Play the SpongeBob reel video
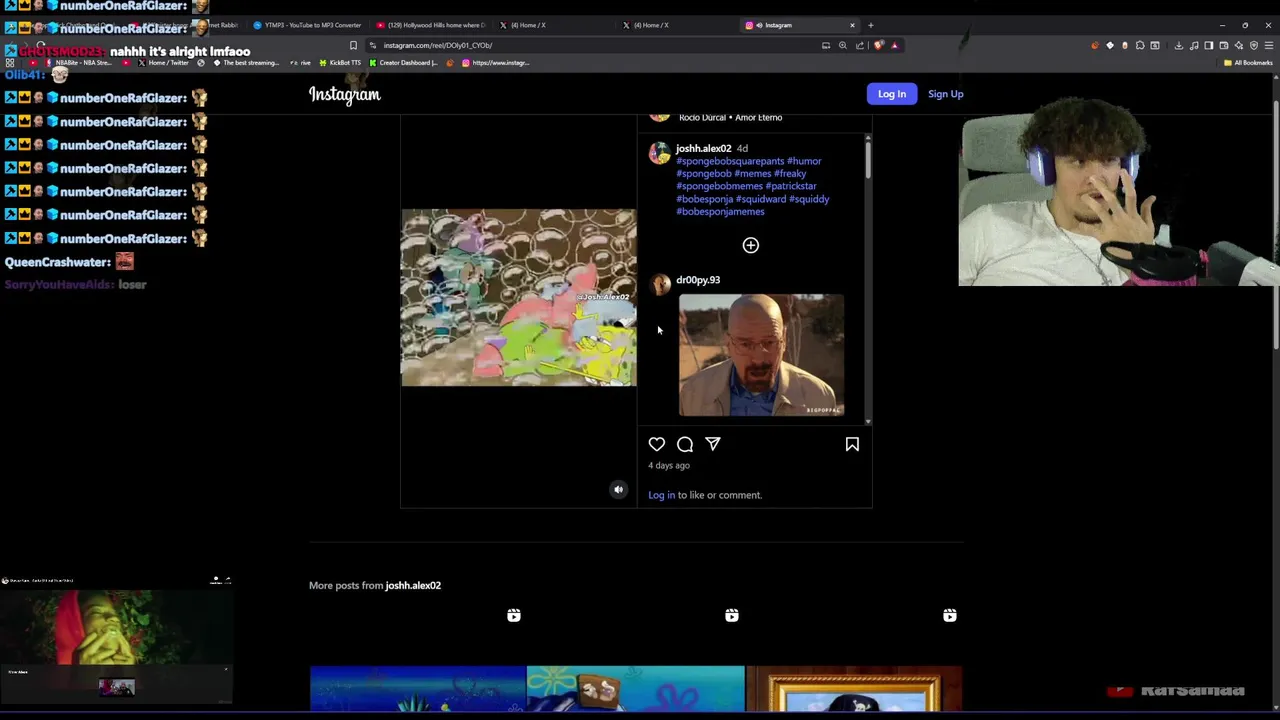Viewport: 1280px width, 720px height. (x=518, y=297)
